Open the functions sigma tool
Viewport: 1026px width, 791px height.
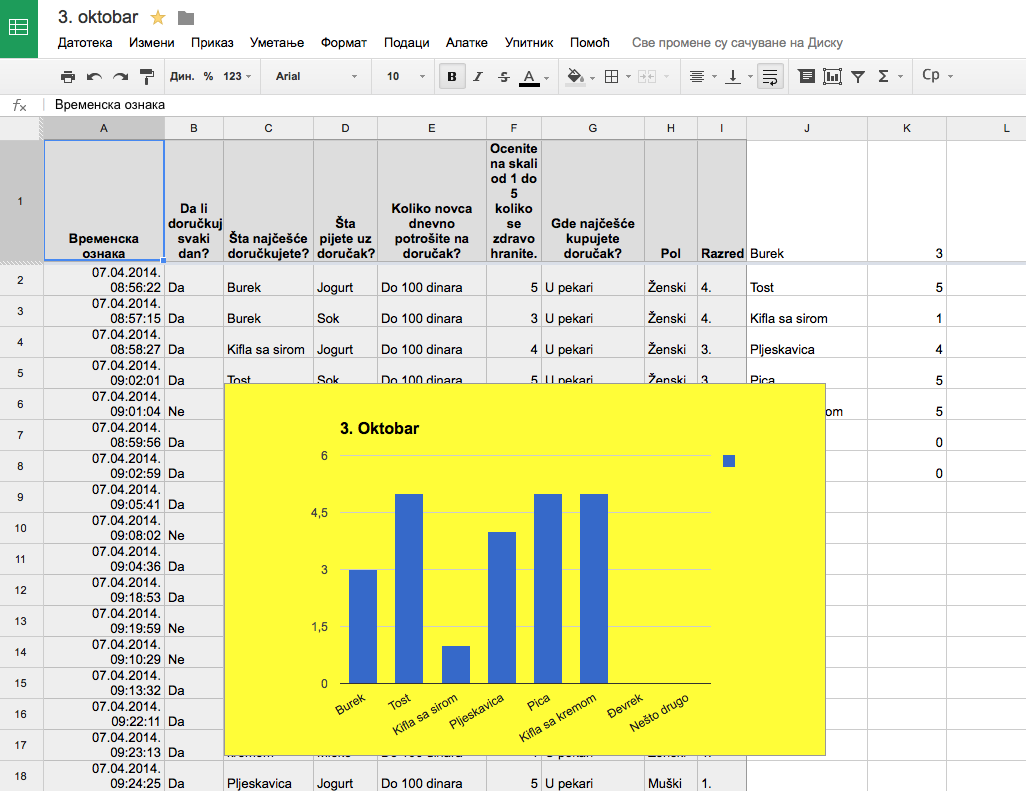(x=883, y=77)
